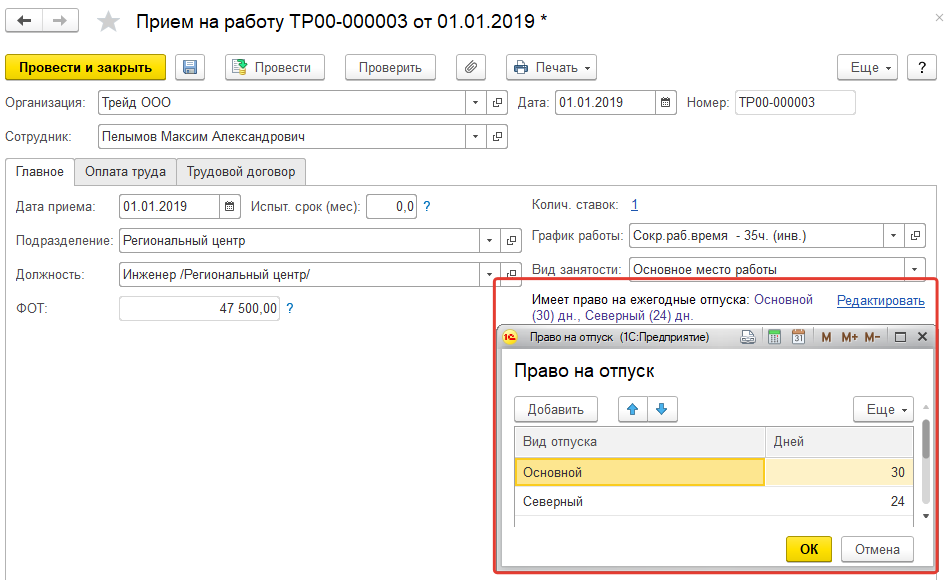952x580 pixels.
Task: Switch to the Трудовой договор tab
Action: pyautogui.click(x=241, y=172)
